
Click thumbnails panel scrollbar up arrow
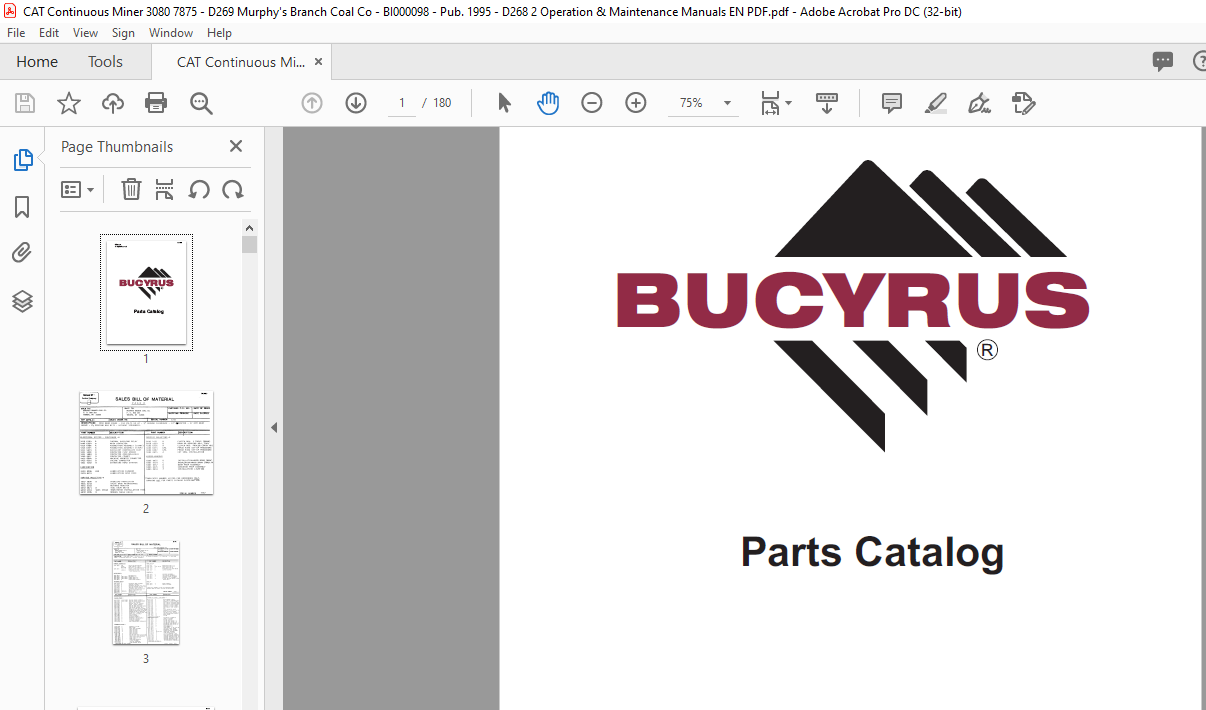pyautogui.click(x=249, y=227)
